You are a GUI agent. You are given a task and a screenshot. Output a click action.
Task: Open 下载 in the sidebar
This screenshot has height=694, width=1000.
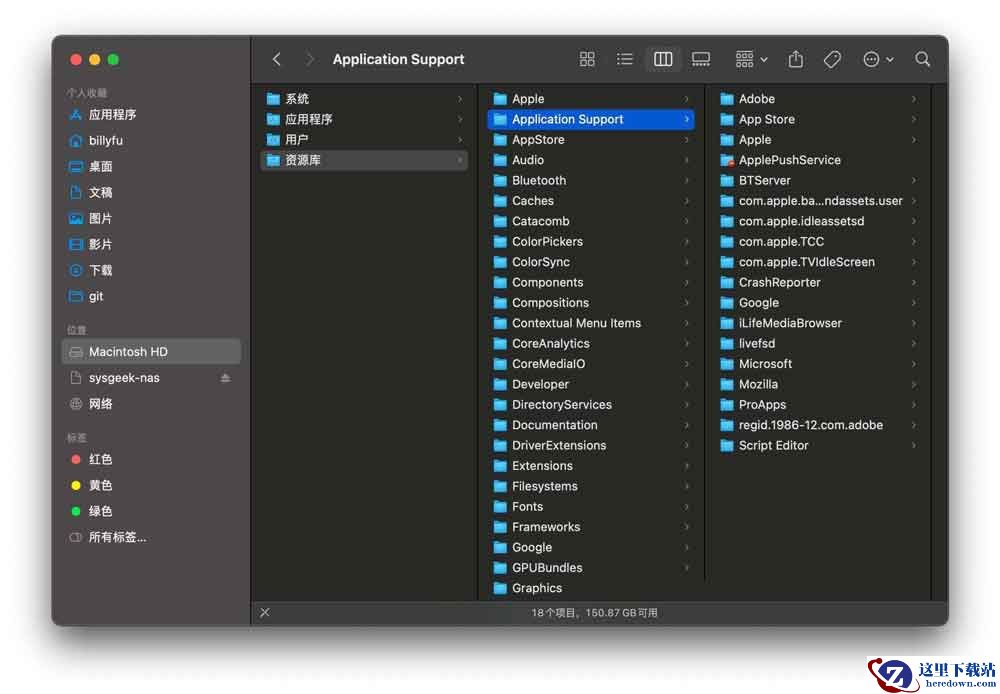pyautogui.click(x=151, y=270)
